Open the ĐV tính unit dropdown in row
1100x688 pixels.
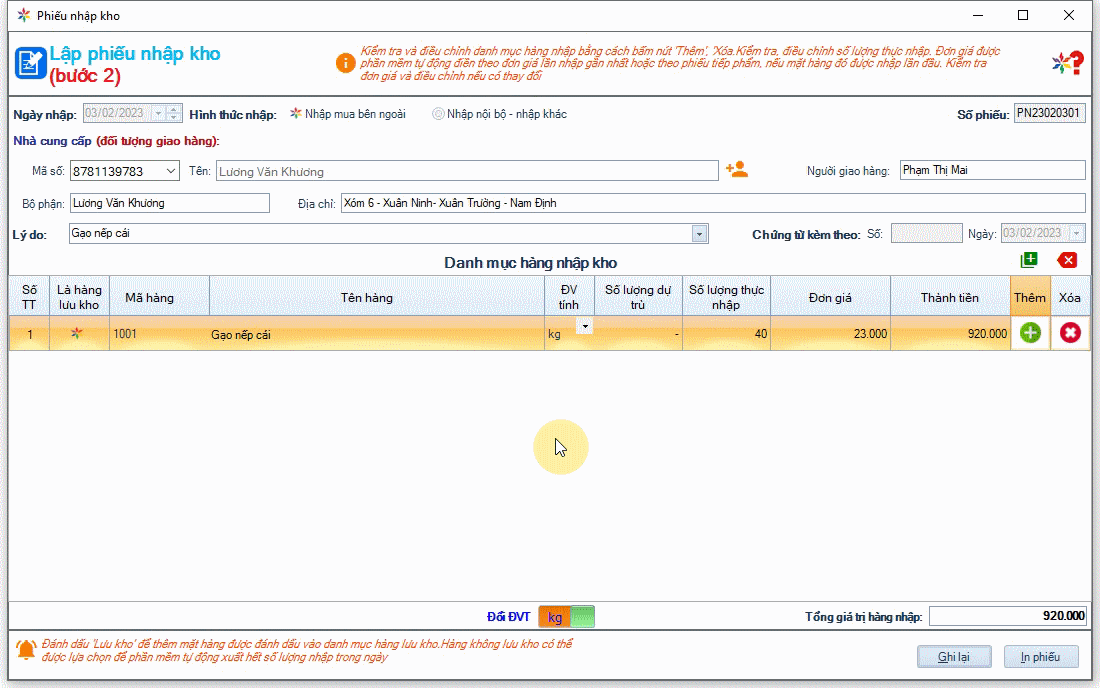click(x=584, y=326)
